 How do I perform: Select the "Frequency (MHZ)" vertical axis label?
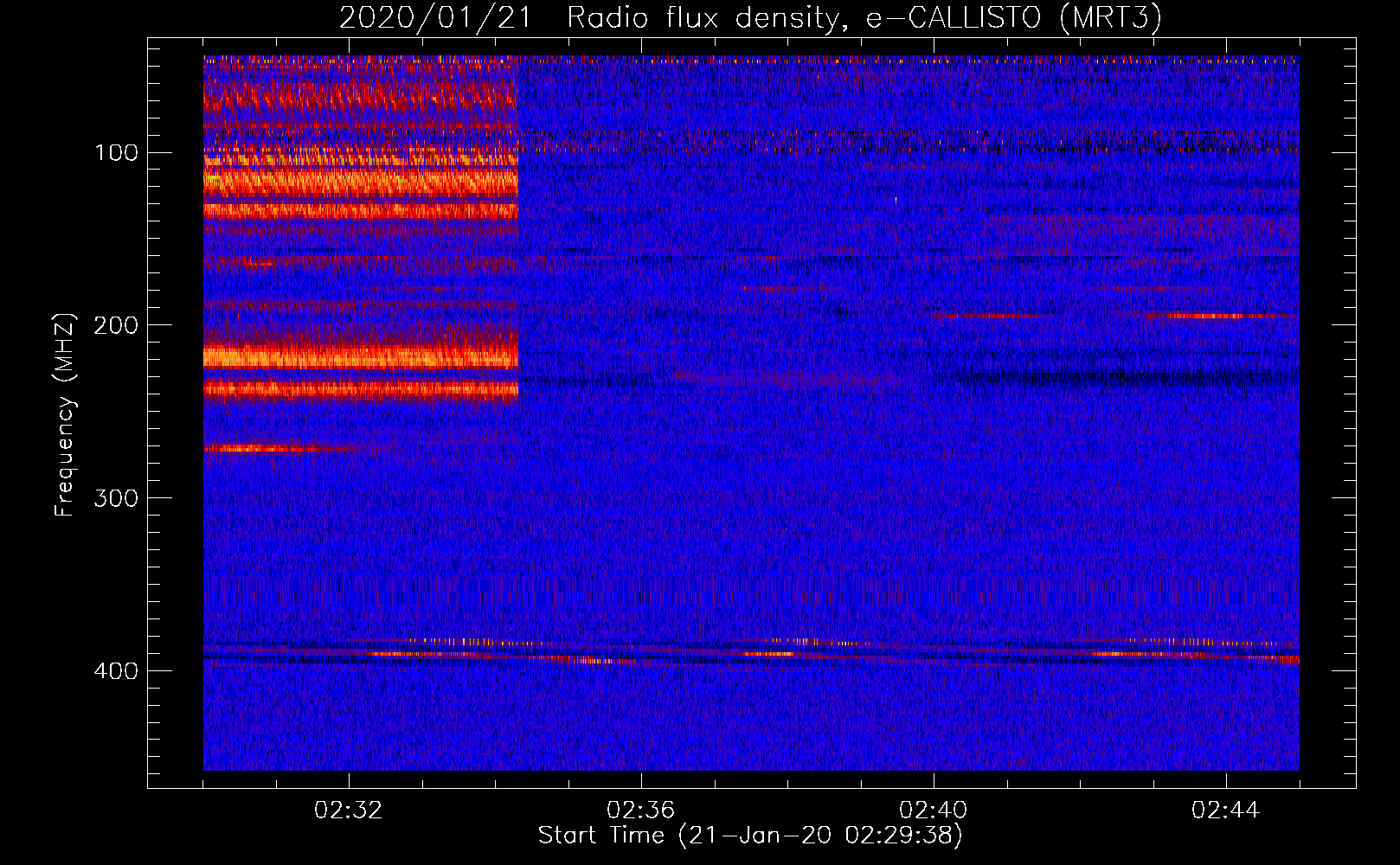[65, 415]
